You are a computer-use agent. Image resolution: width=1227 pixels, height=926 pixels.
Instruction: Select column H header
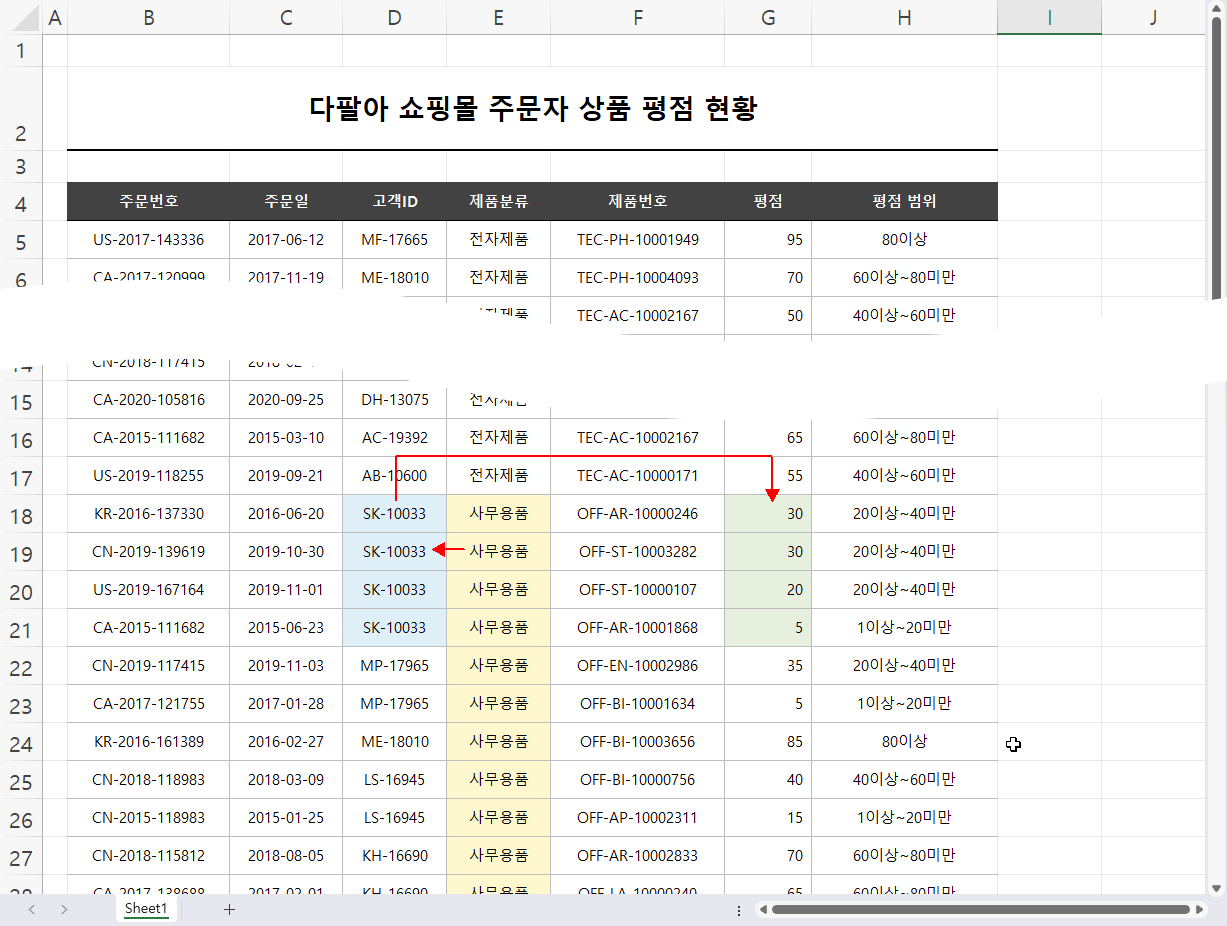(x=904, y=17)
